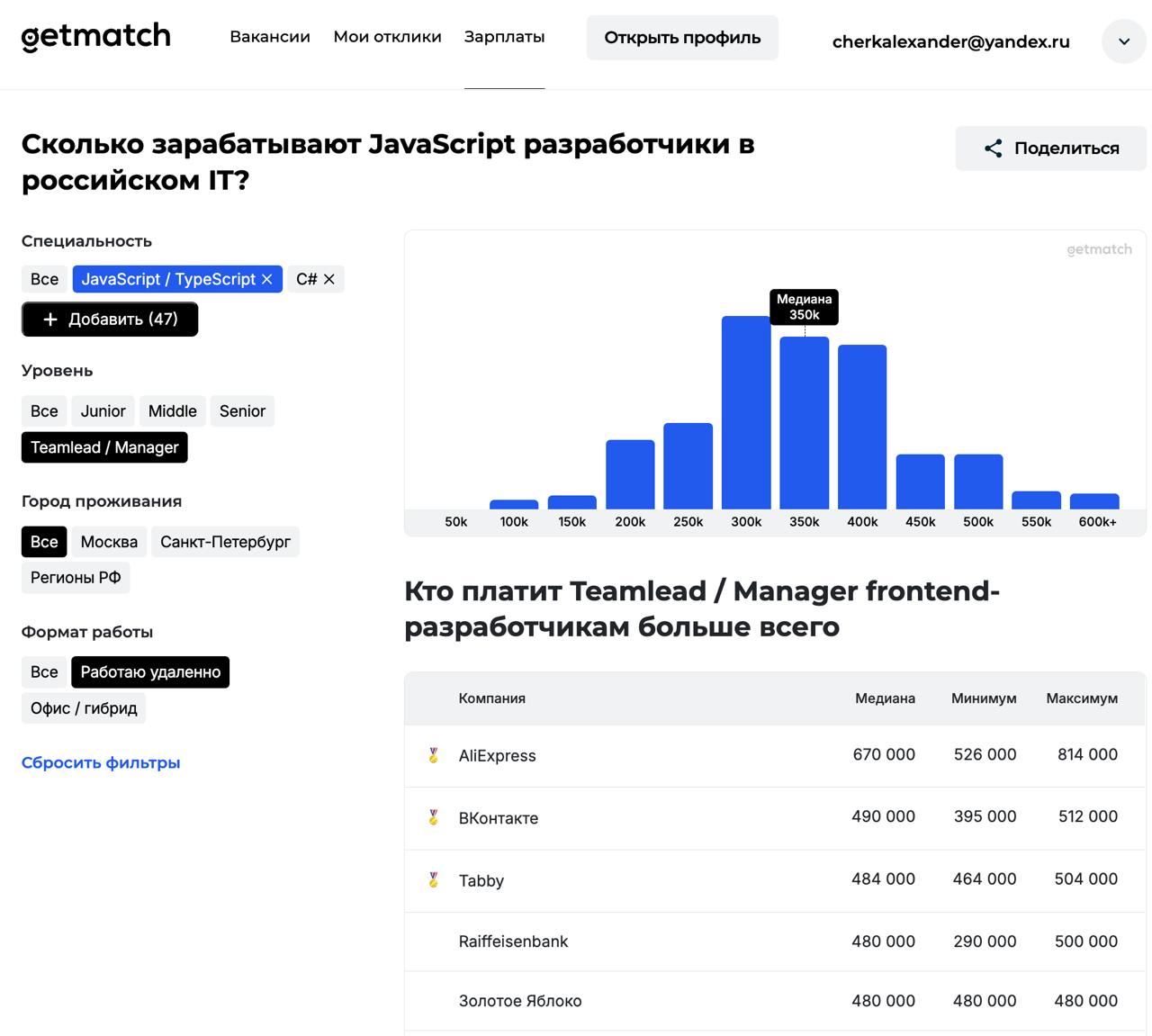1152x1036 pixels.
Task: Remove the C# specialty tag
Action: (329, 279)
